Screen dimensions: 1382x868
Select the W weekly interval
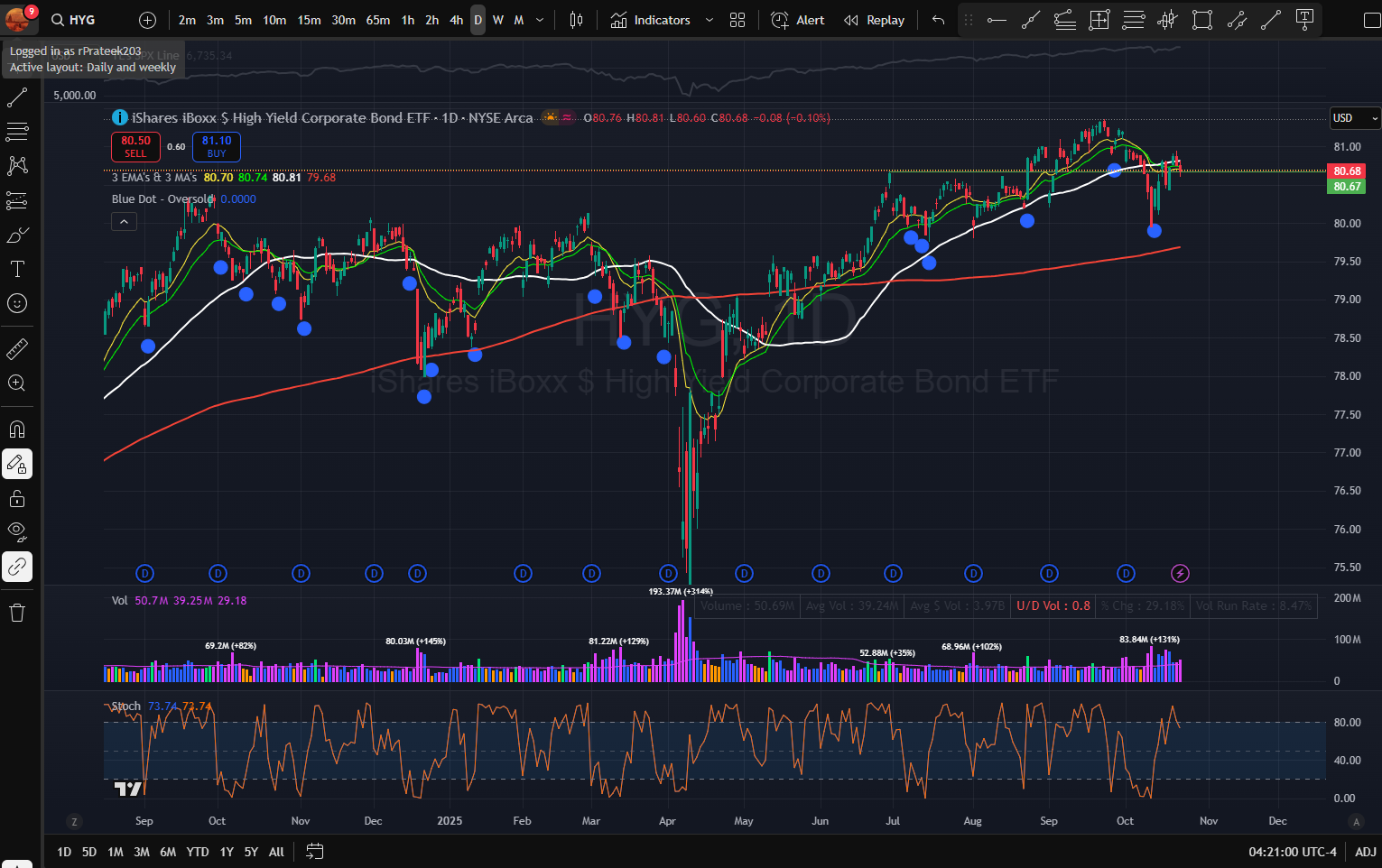tap(498, 20)
